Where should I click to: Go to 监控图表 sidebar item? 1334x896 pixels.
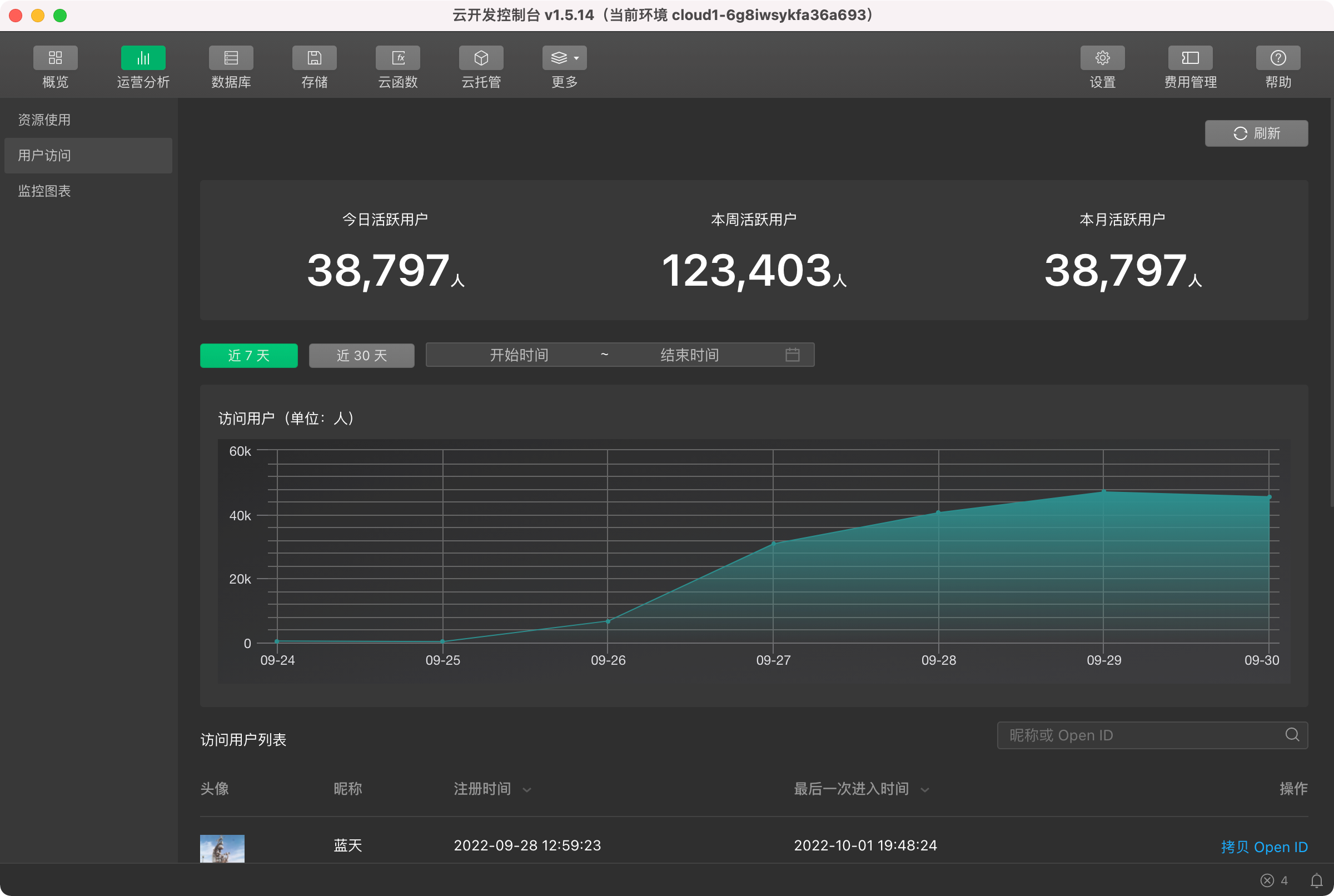(x=44, y=191)
